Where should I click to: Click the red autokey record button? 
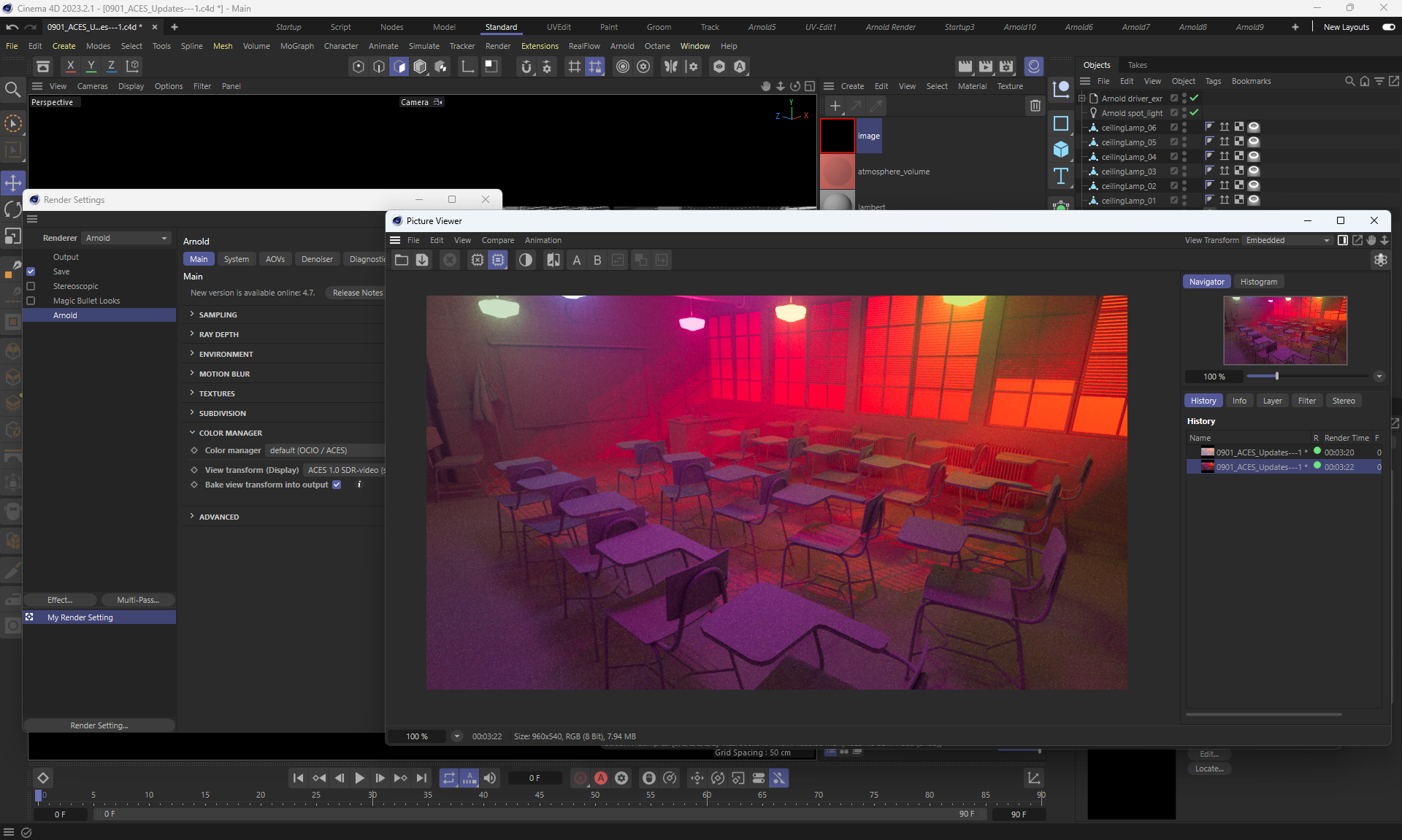point(601,778)
